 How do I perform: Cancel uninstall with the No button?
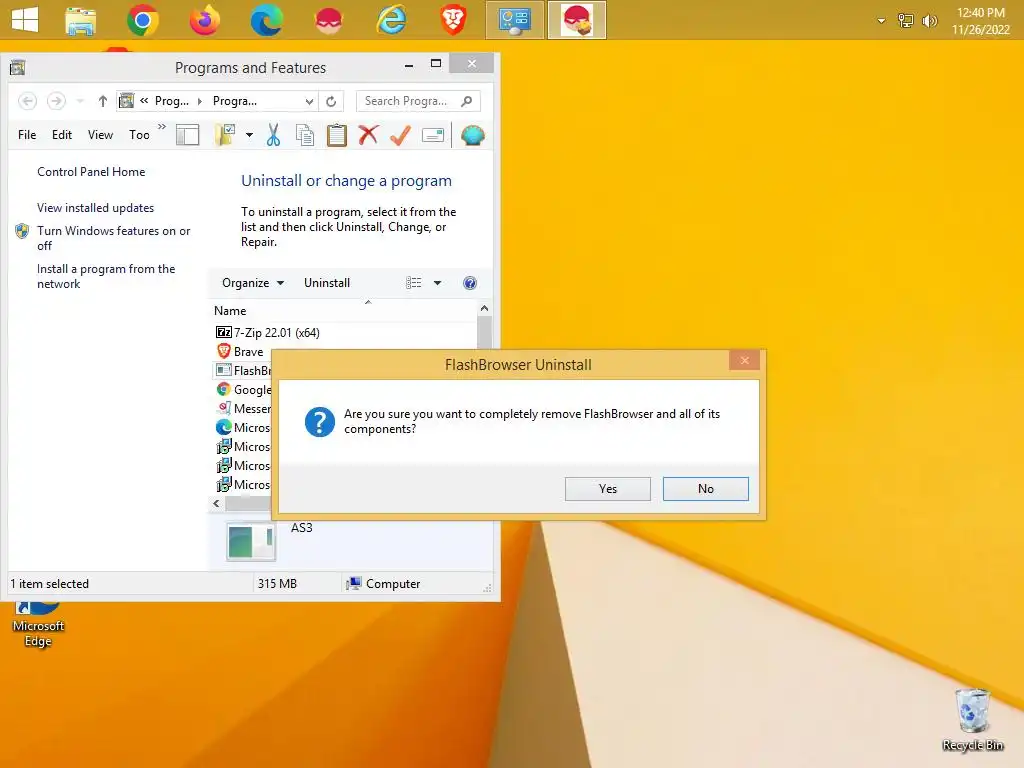(705, 488)
